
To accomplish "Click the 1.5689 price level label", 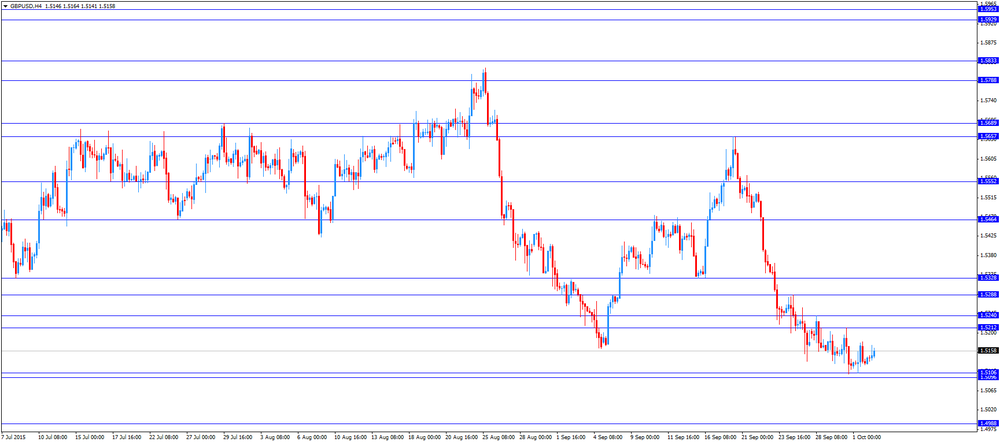I will (x=988, y=123).
